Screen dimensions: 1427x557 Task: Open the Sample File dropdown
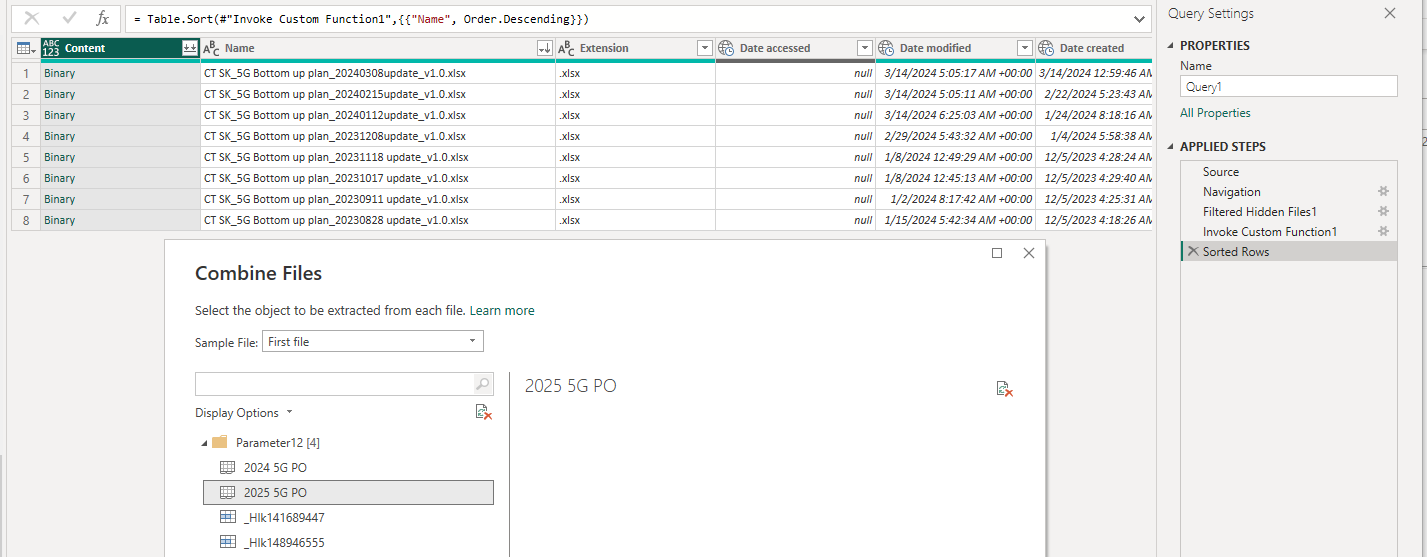pyautogui.click(x=373, y=342)
